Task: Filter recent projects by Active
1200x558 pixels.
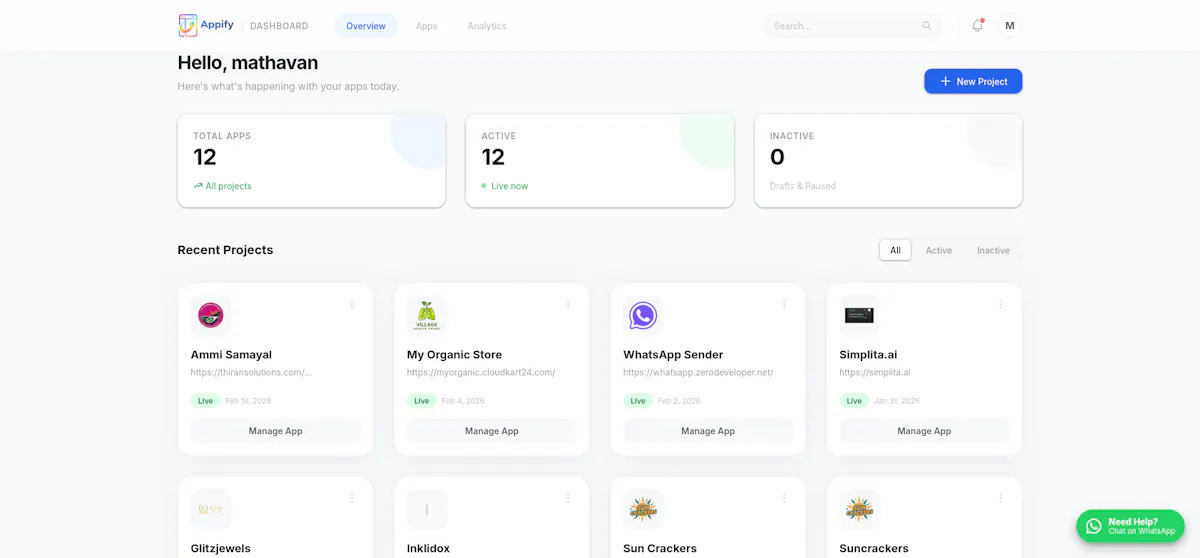Action: tap(939, 250)
